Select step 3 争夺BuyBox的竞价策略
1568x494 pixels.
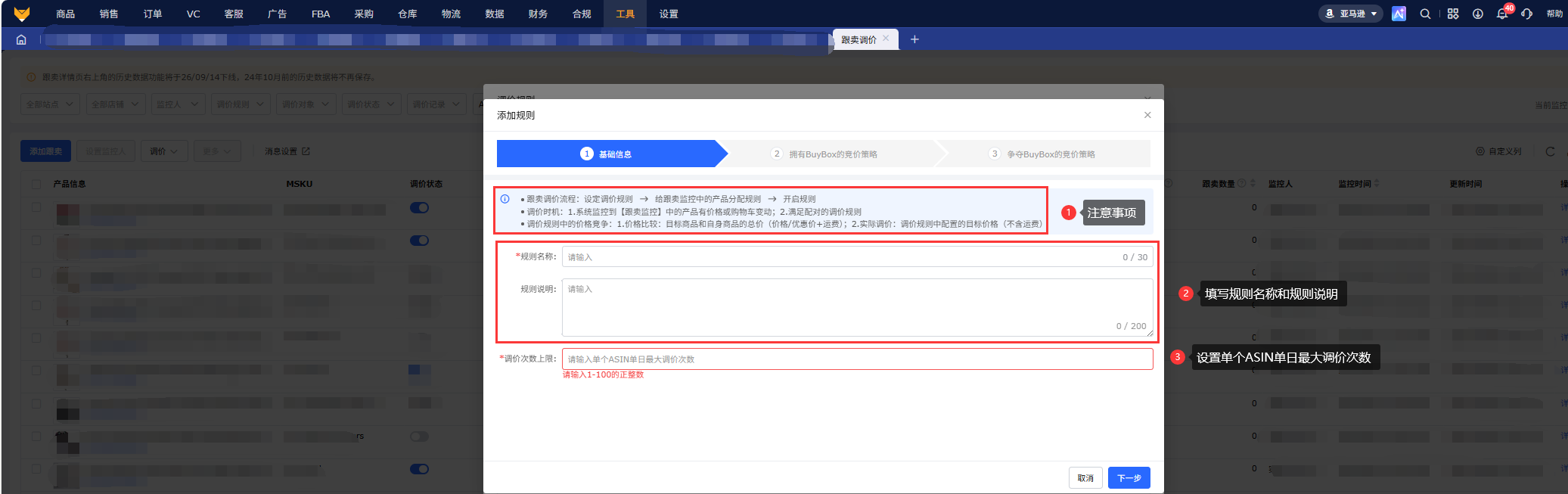(1042, 154)
